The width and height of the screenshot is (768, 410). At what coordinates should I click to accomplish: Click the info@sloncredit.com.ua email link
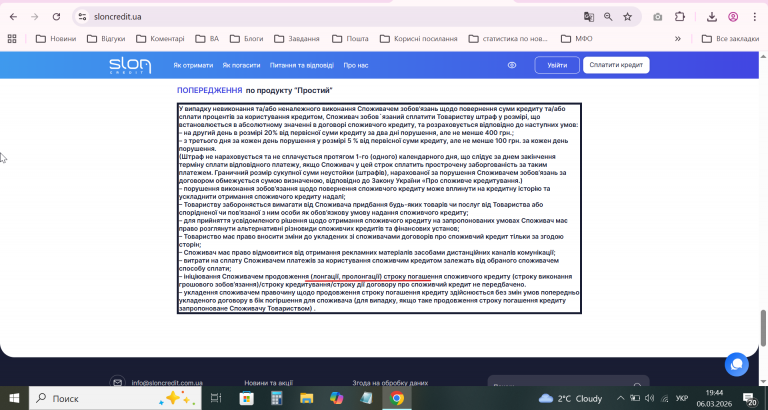[167, 383]
